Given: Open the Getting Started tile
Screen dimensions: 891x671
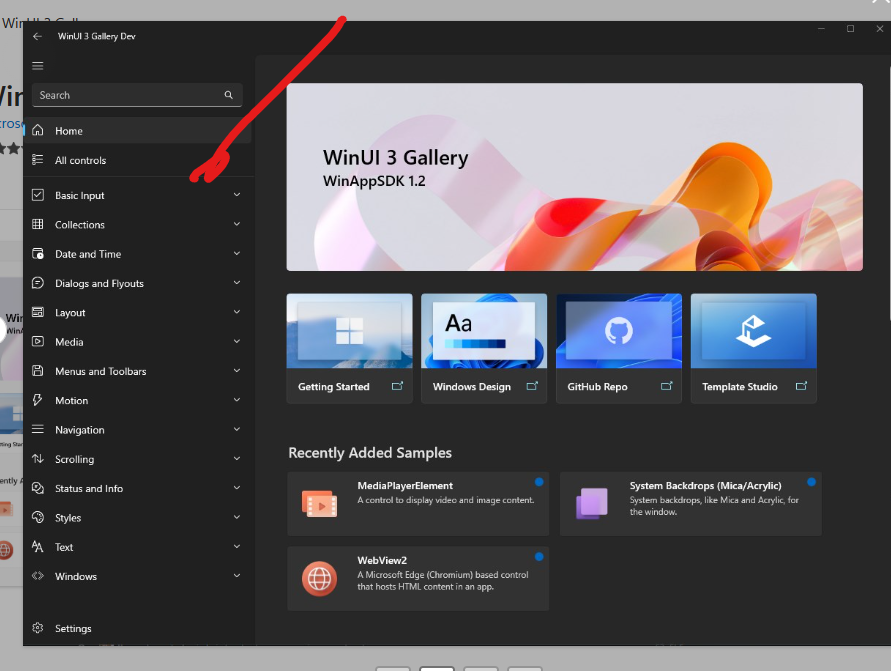Looking at the screenshot, I should point(349,348).
